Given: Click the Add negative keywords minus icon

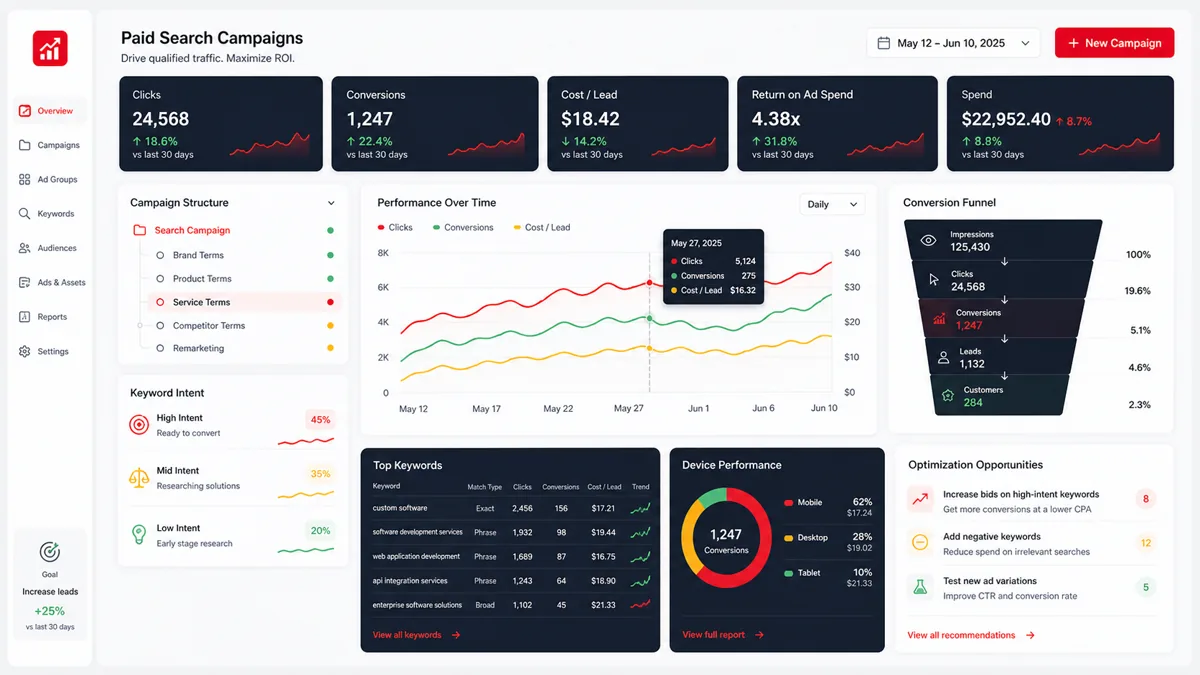Looking at the screenshot, I should [920, 542].
